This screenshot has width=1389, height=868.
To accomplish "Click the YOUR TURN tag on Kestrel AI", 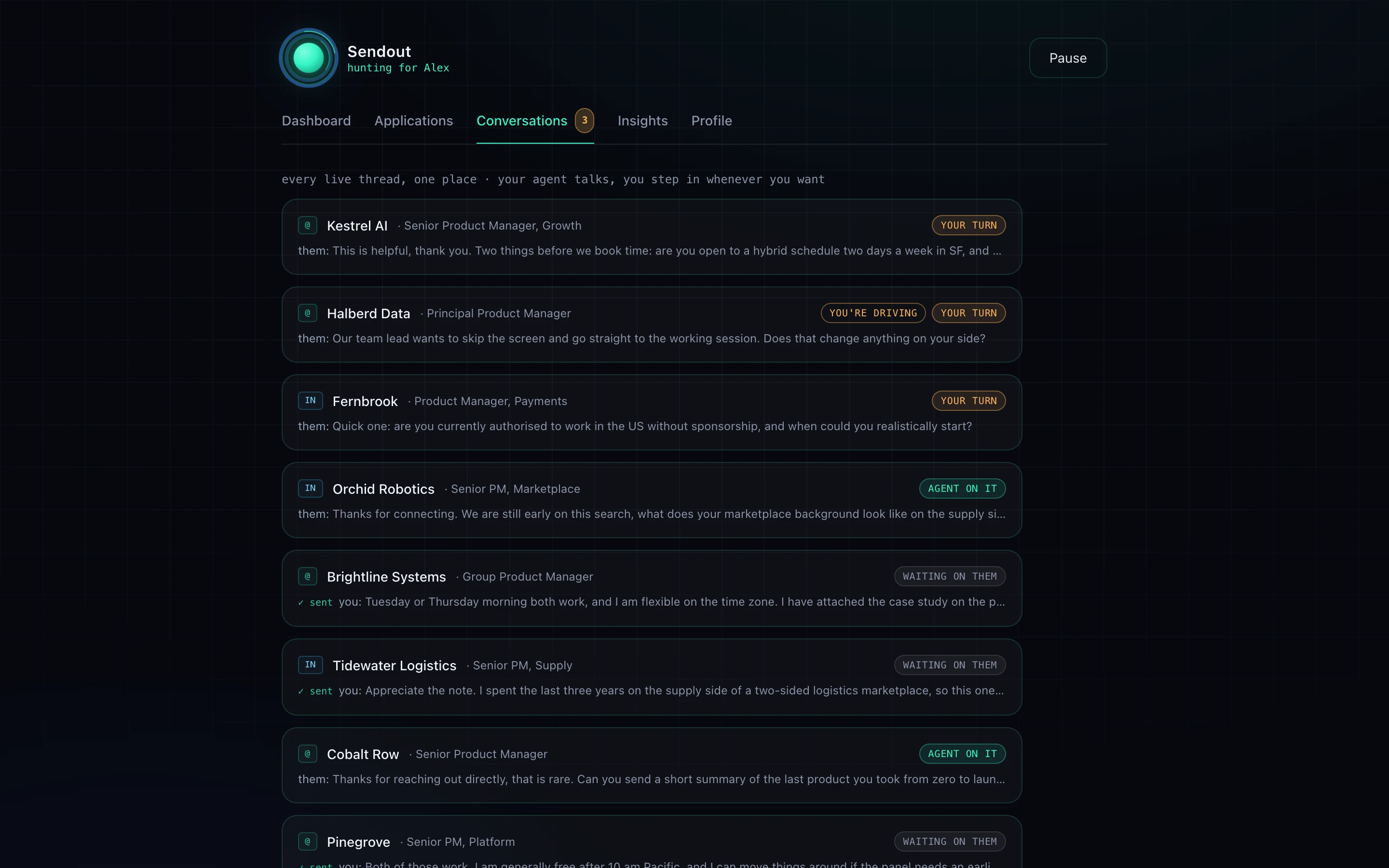I will [968, 225].
